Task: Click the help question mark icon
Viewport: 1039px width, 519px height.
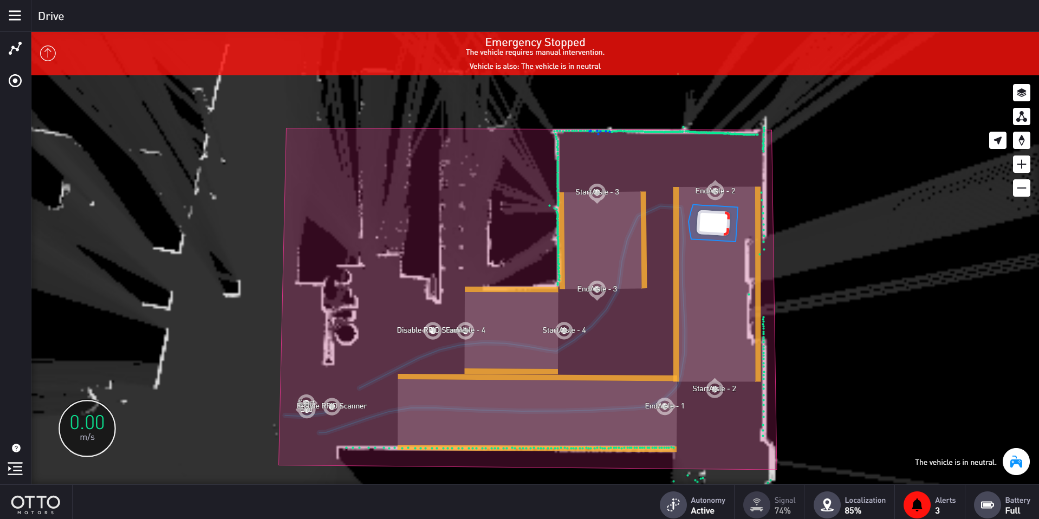Action: (16, 448)
